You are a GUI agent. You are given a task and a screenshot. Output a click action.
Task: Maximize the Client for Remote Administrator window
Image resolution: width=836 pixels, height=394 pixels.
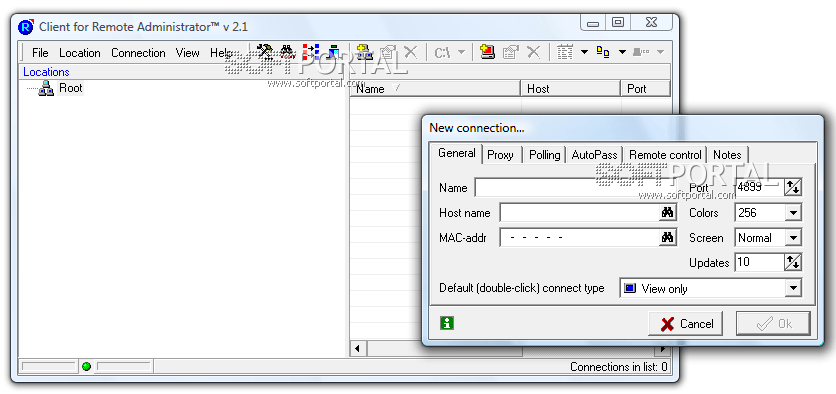tap(617, 22)
